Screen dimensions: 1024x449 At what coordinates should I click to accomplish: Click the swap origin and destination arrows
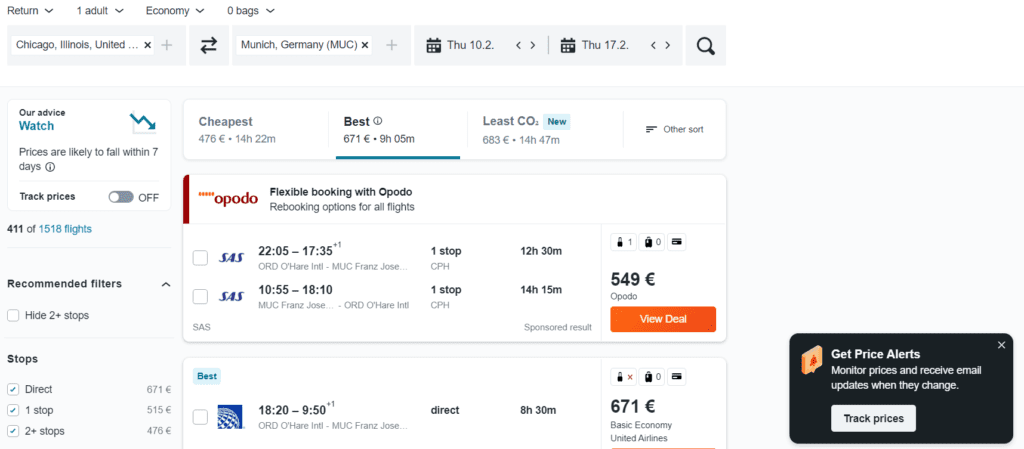point(209,45)
